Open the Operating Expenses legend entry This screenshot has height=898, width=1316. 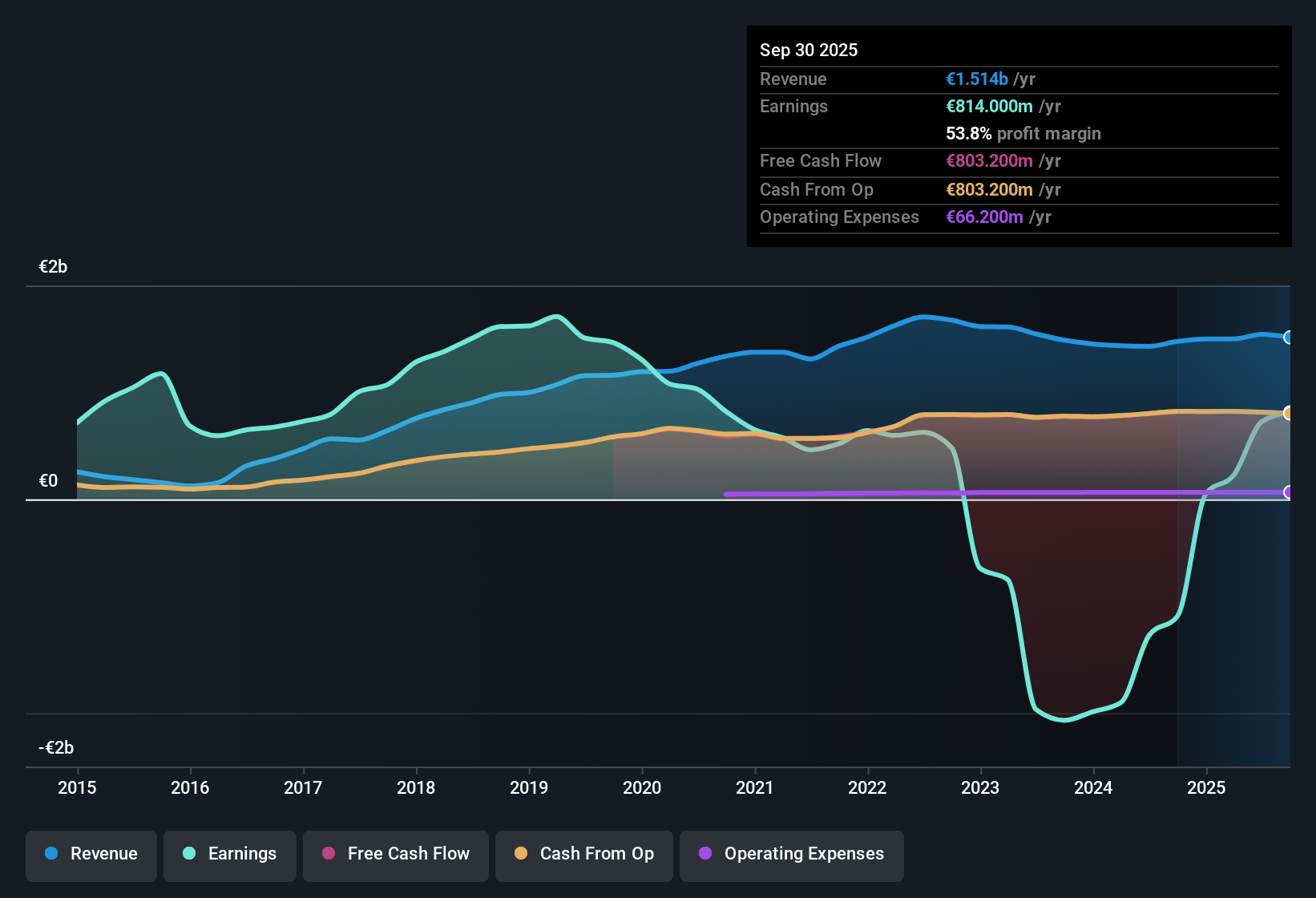click(x=791, y=855)
